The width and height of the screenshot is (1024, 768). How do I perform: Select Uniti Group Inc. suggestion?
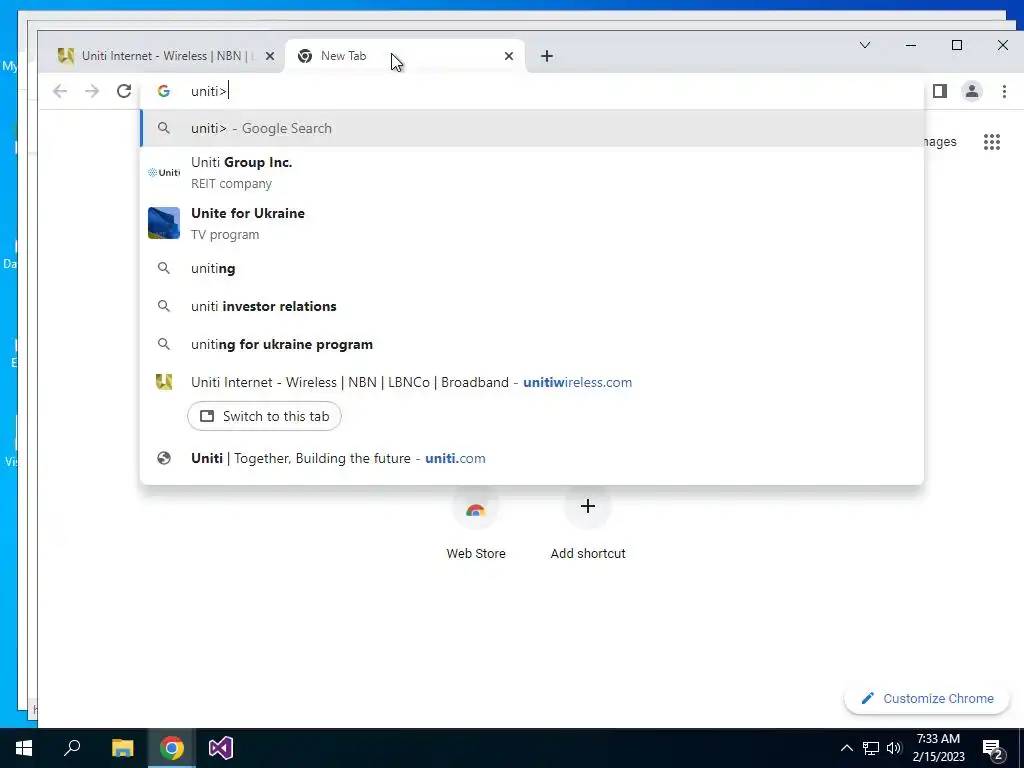click(532, 172)
